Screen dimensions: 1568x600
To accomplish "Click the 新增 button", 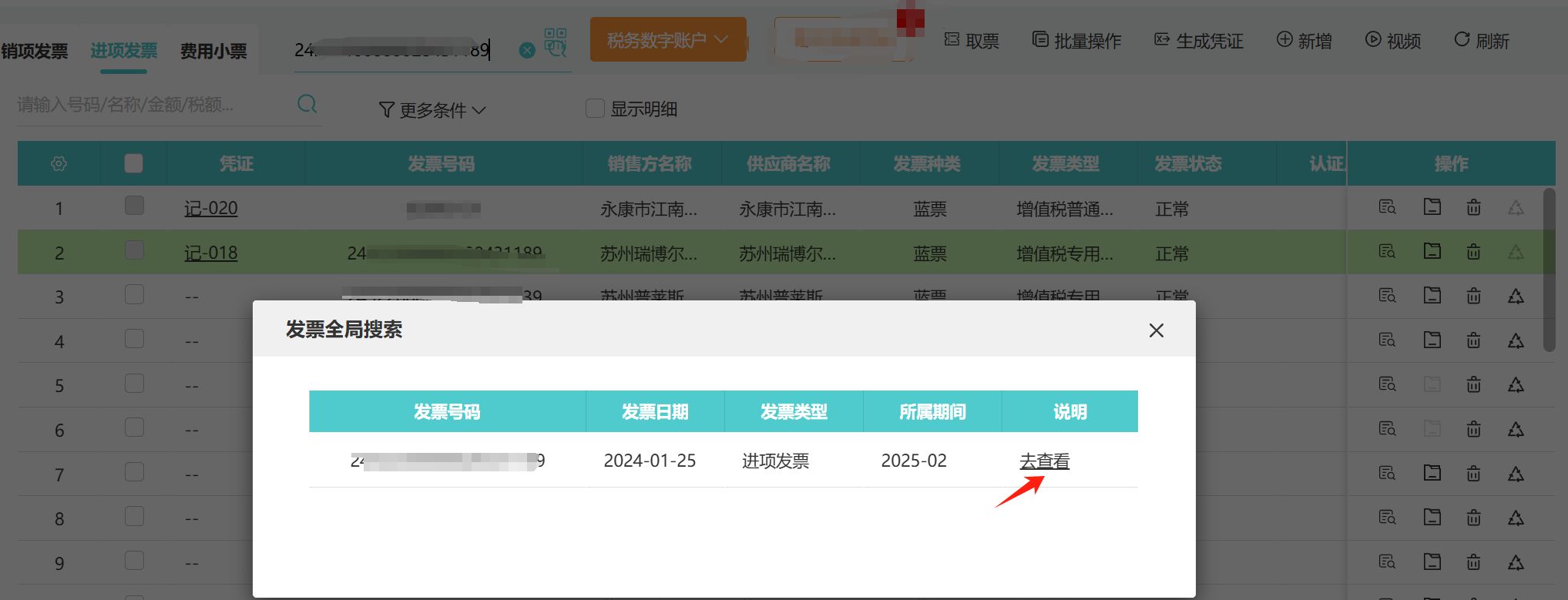I will (x=1304, y=41).
